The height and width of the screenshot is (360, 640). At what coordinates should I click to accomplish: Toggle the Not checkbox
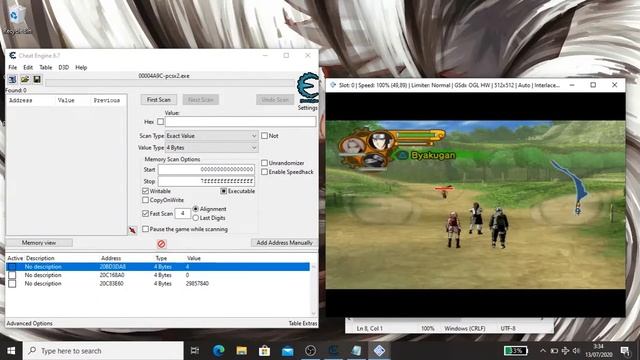click(x=264, y=136)
